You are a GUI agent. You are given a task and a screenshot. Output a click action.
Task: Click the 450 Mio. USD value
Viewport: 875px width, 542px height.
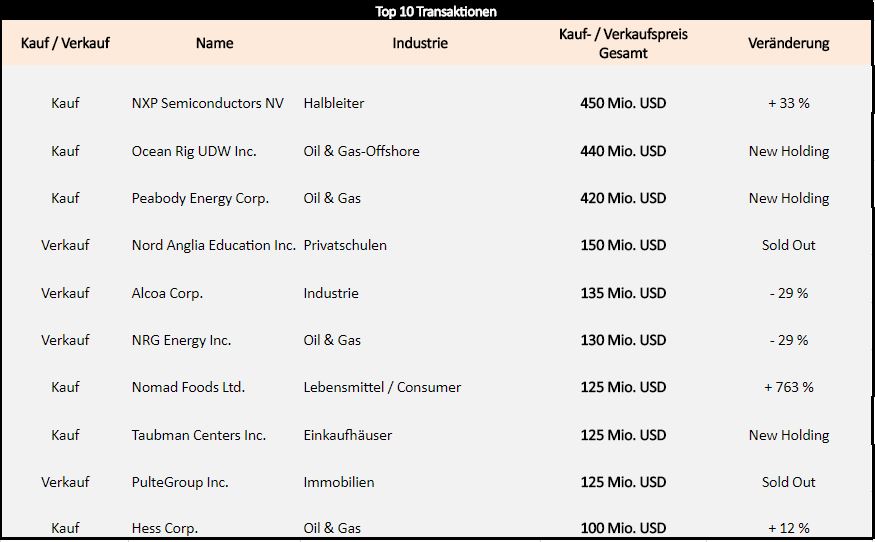(623, 103)
